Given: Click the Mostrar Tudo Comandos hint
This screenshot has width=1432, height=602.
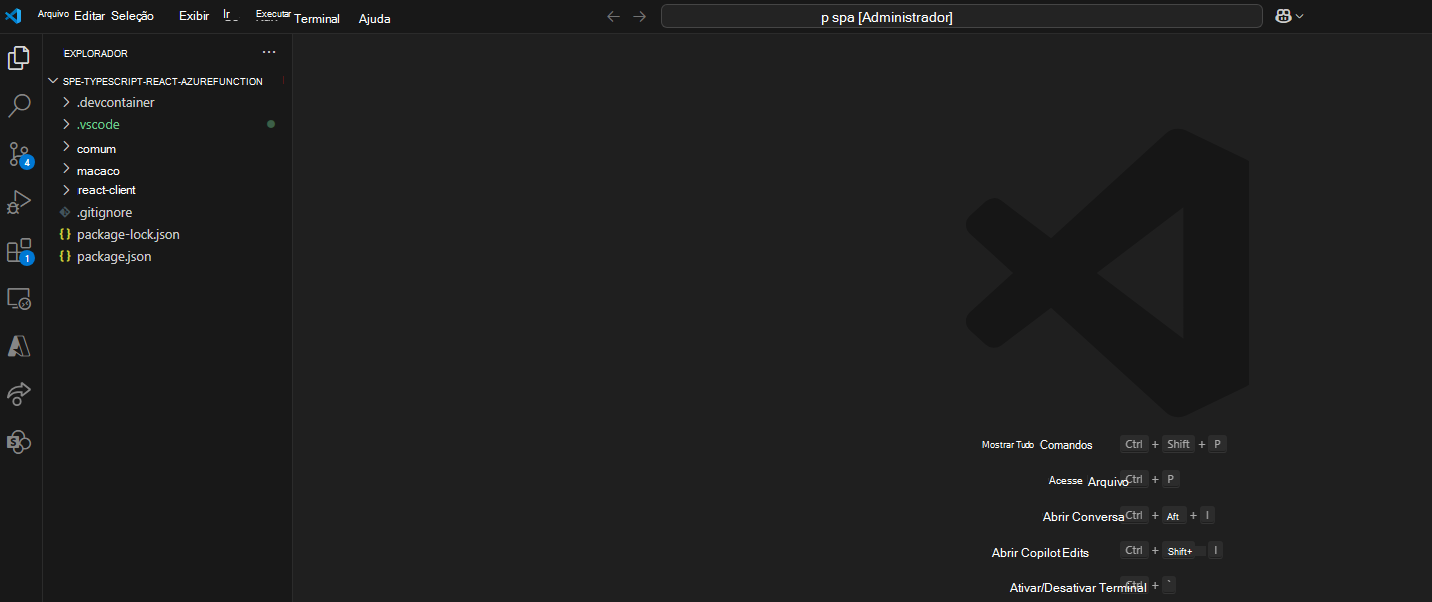Looking at the screenshot, I should coord(1037,444).
